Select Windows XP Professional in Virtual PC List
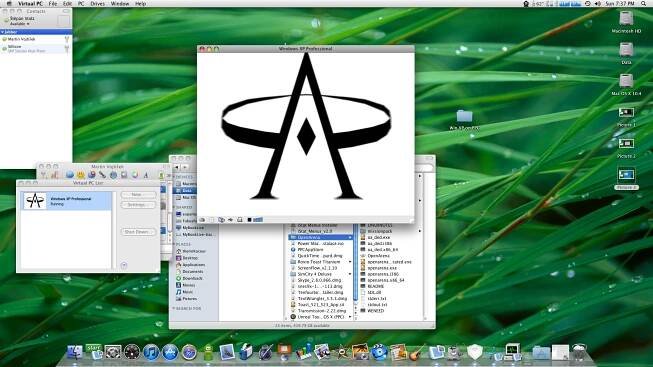This screenshot has width=653, height=367. tap(67, 201)
